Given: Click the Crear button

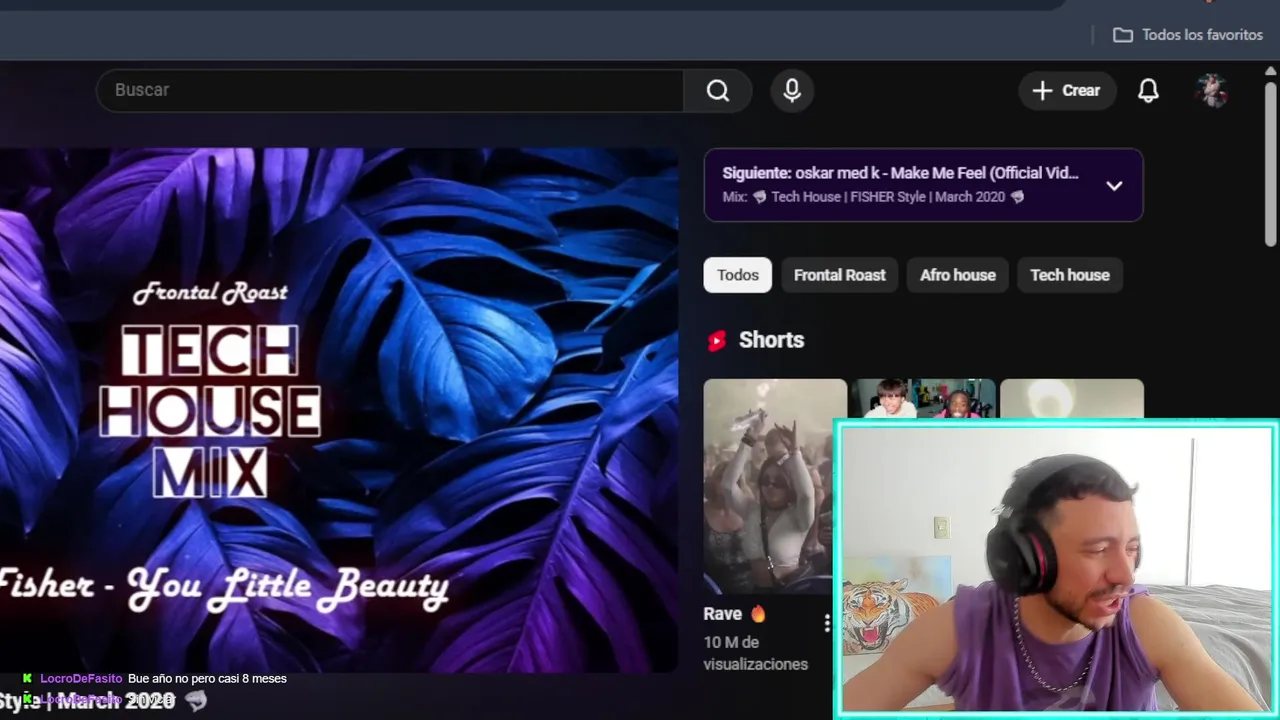Looking at the screenshot, I should (1067, 90).
